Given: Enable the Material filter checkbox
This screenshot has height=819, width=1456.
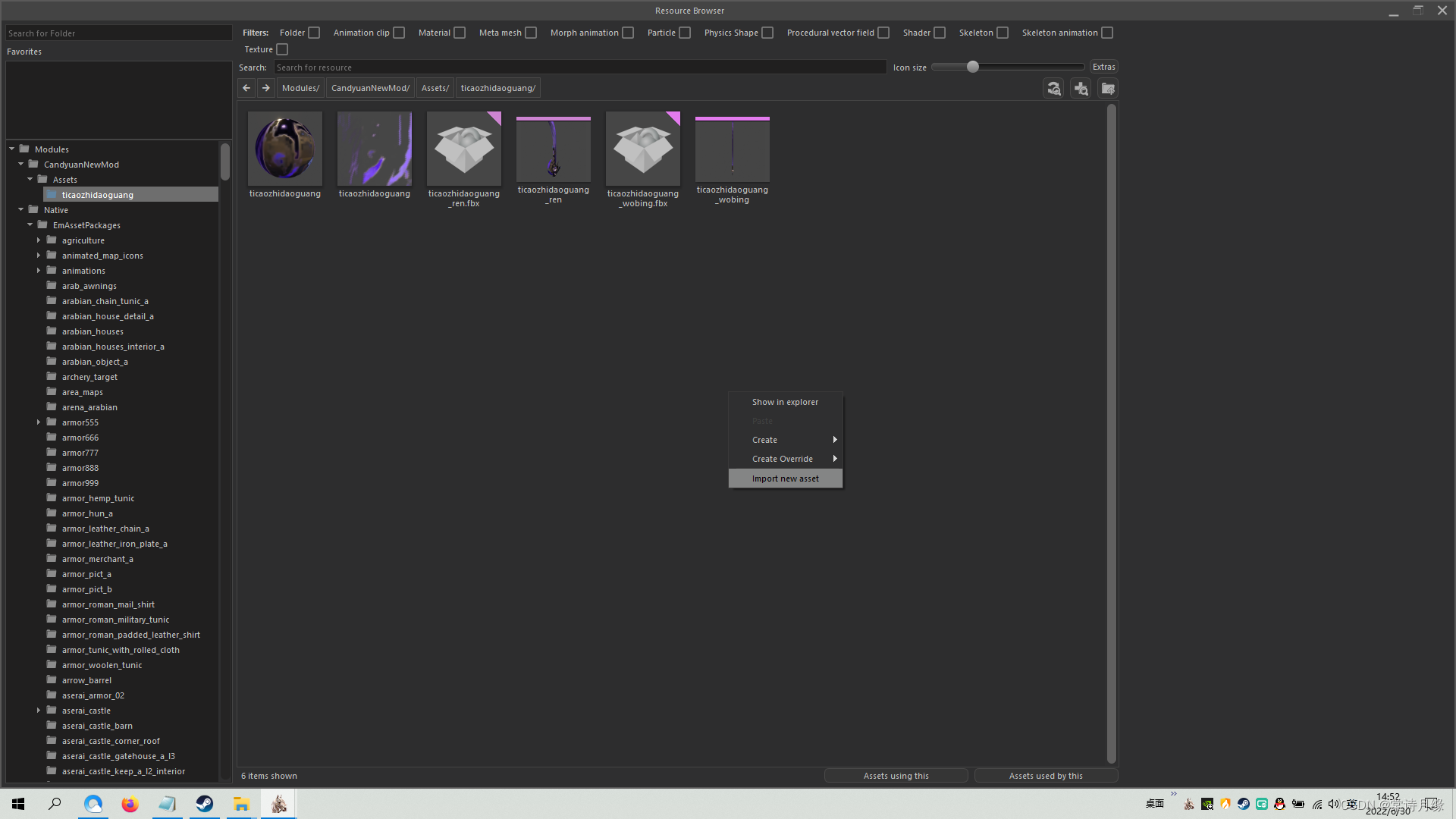Looking at the screenshot, I should (460, 33).
